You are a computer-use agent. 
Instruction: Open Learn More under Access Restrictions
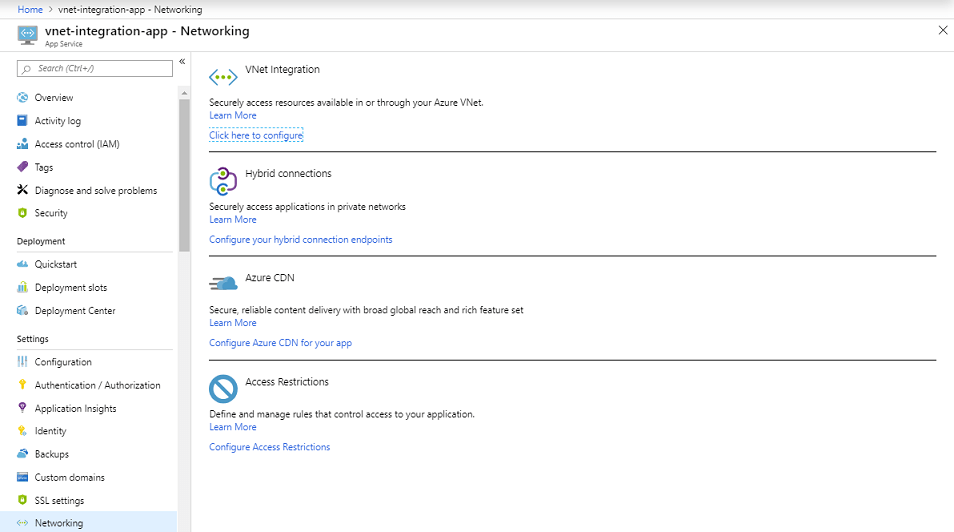(x=233, y=427)
